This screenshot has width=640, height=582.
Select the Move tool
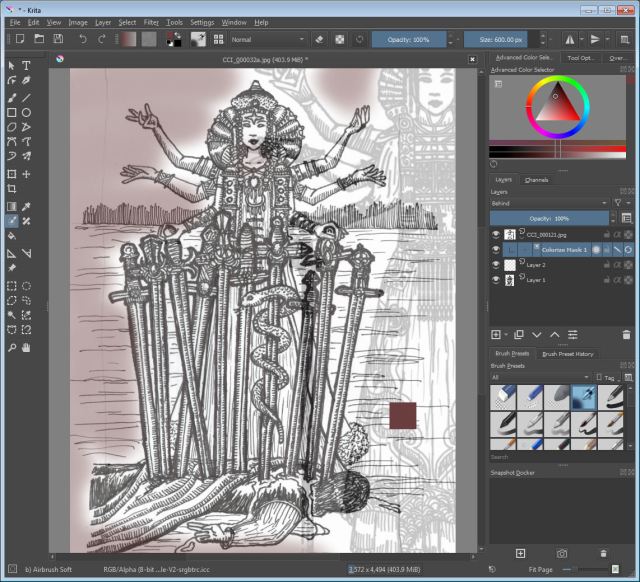26,172
